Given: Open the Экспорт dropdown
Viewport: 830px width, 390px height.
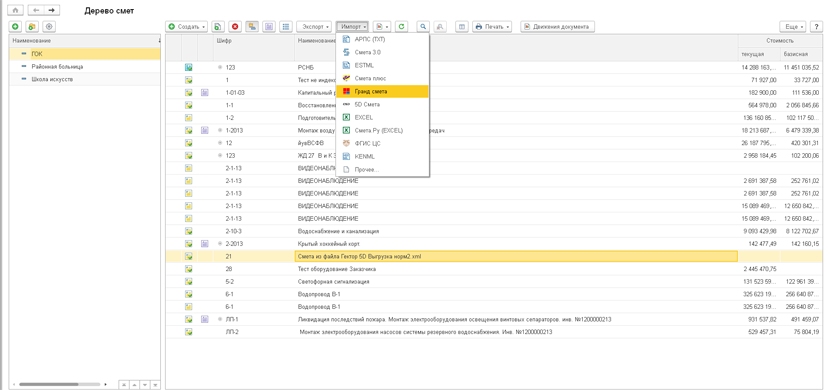Looking at the screenshot, I should pyautogui.click(x=314, y=26).
